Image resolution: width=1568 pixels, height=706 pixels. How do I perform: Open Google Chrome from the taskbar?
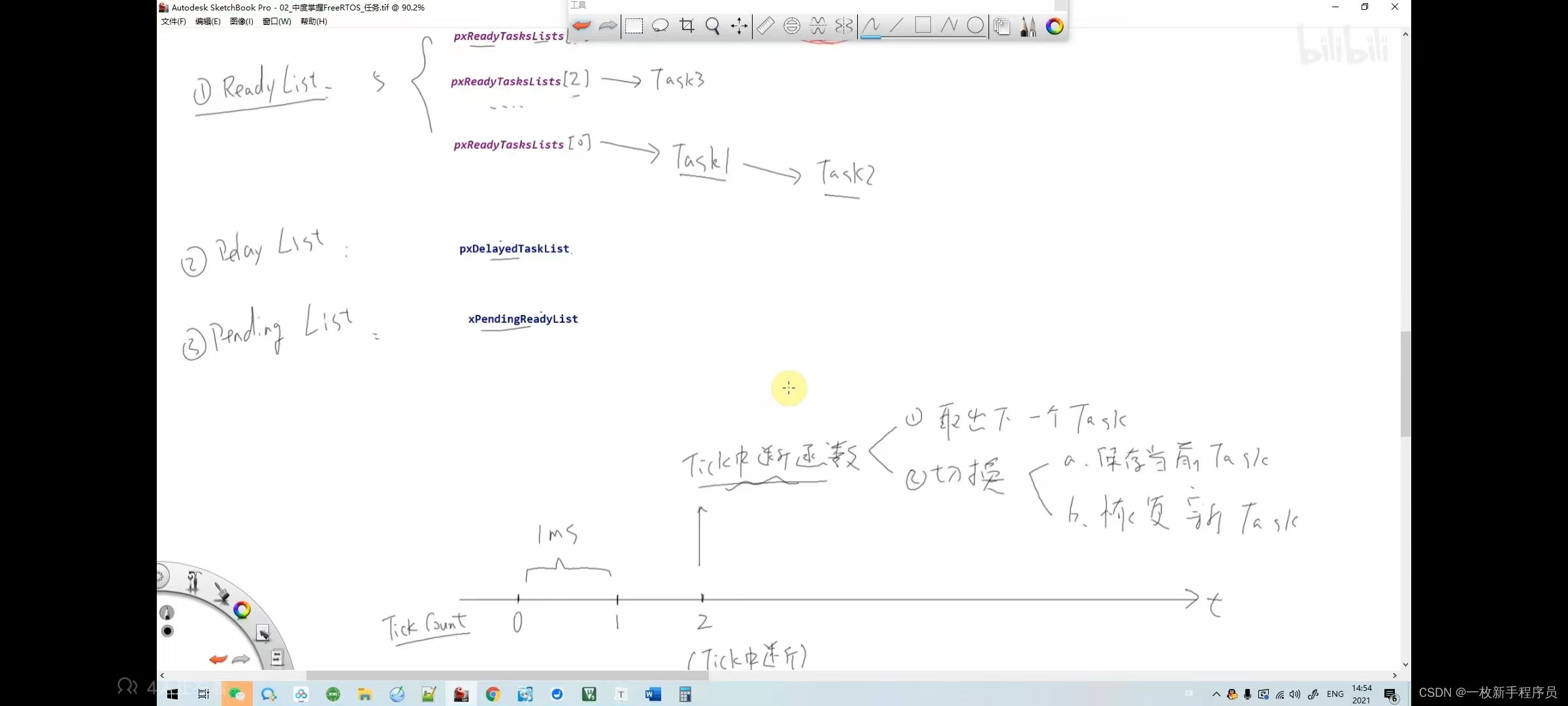(493, 694)
